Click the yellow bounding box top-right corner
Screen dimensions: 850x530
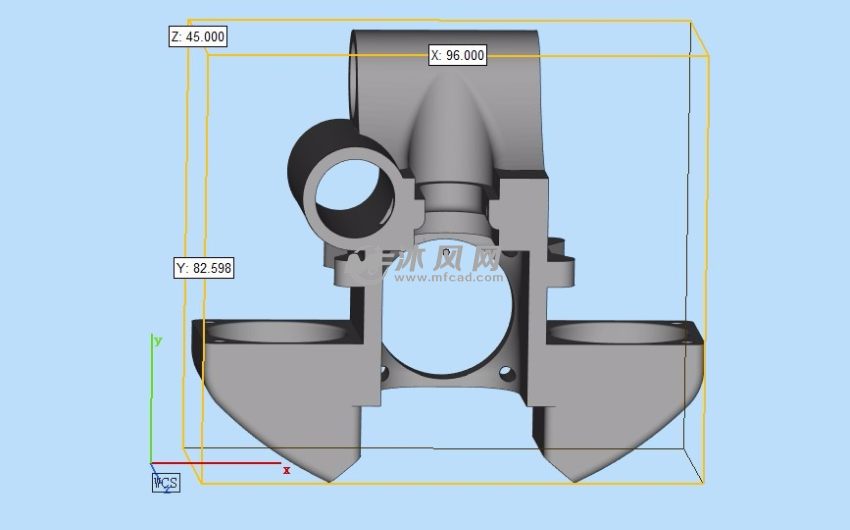tap(691, 22)
